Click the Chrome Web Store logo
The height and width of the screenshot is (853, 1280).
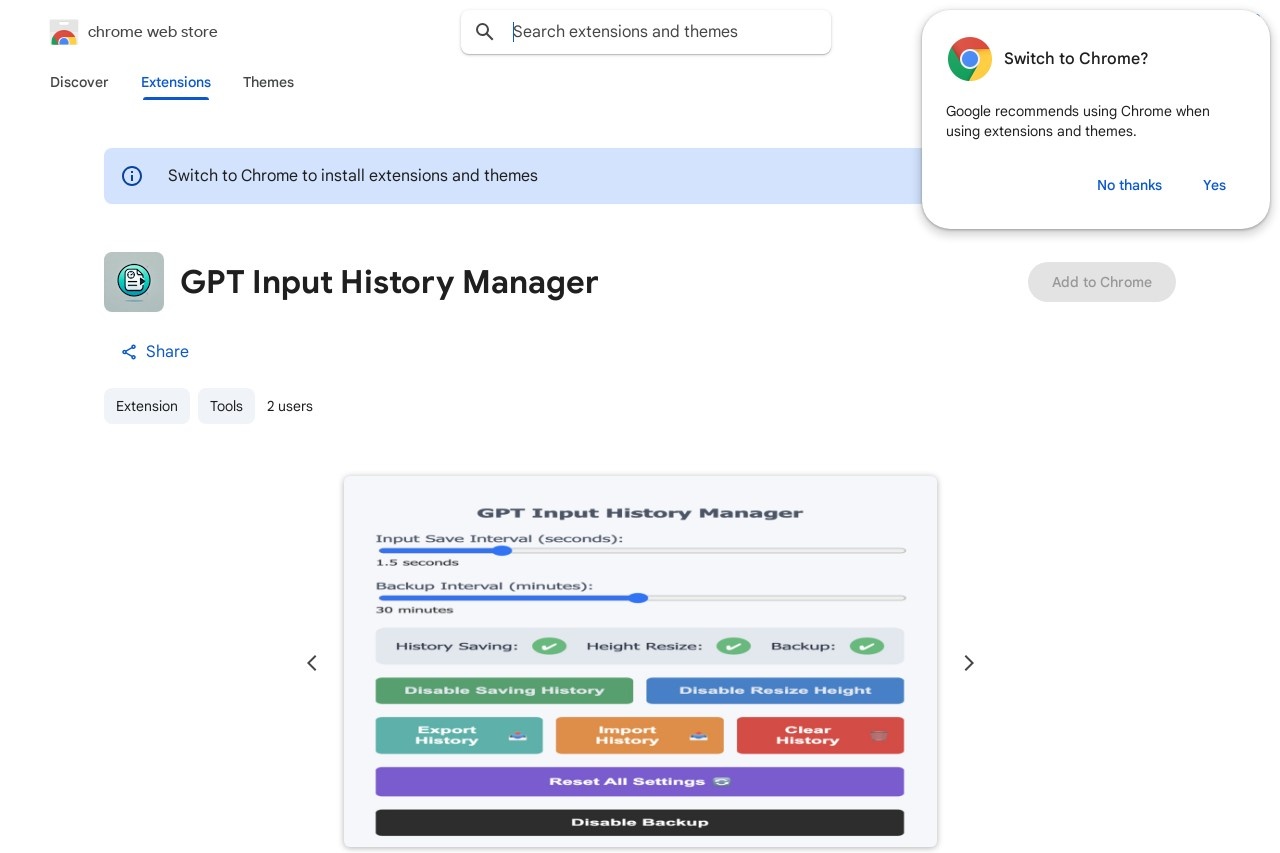[64, 32]
